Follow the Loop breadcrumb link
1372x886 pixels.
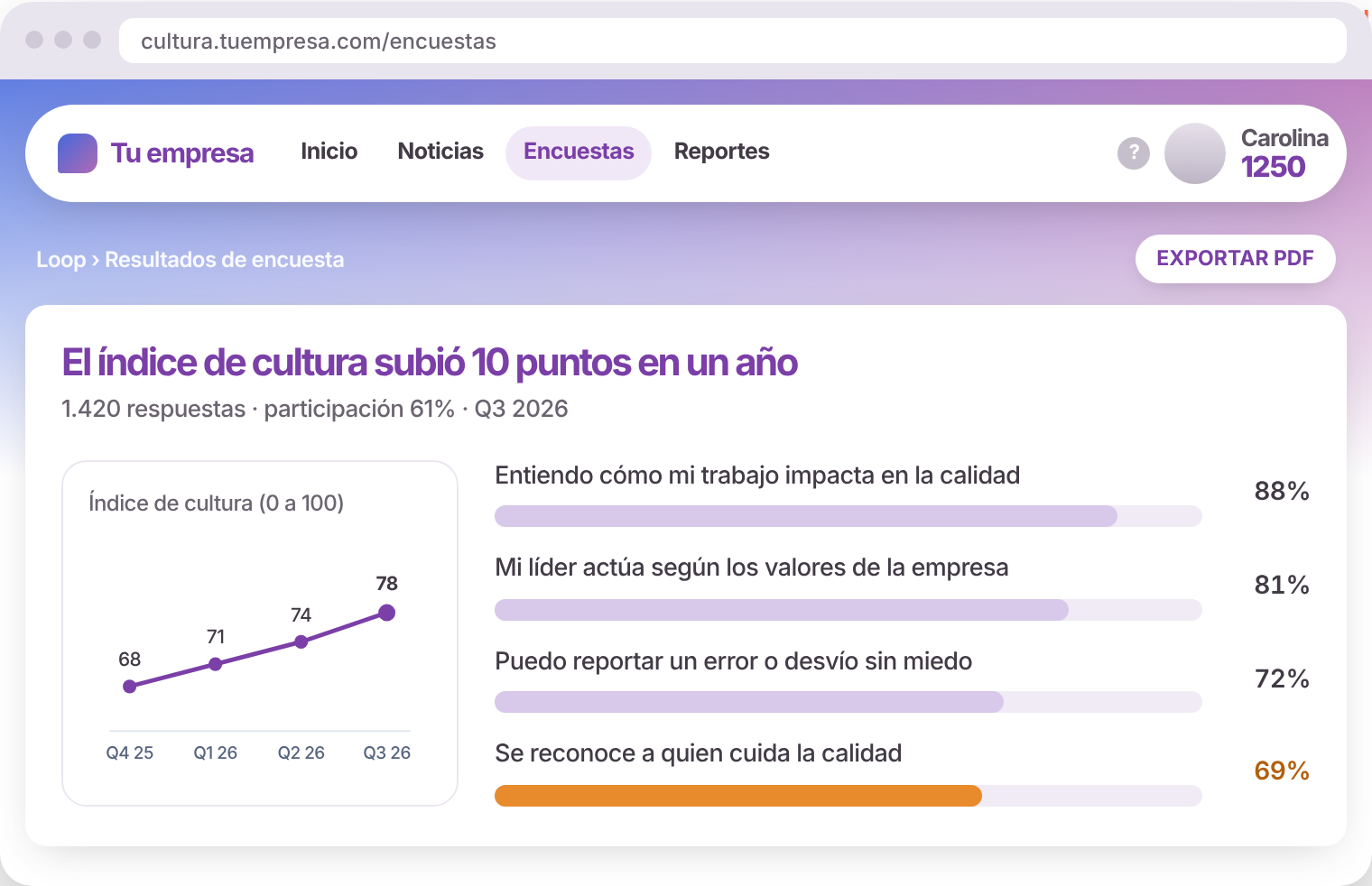click(60, 260)
